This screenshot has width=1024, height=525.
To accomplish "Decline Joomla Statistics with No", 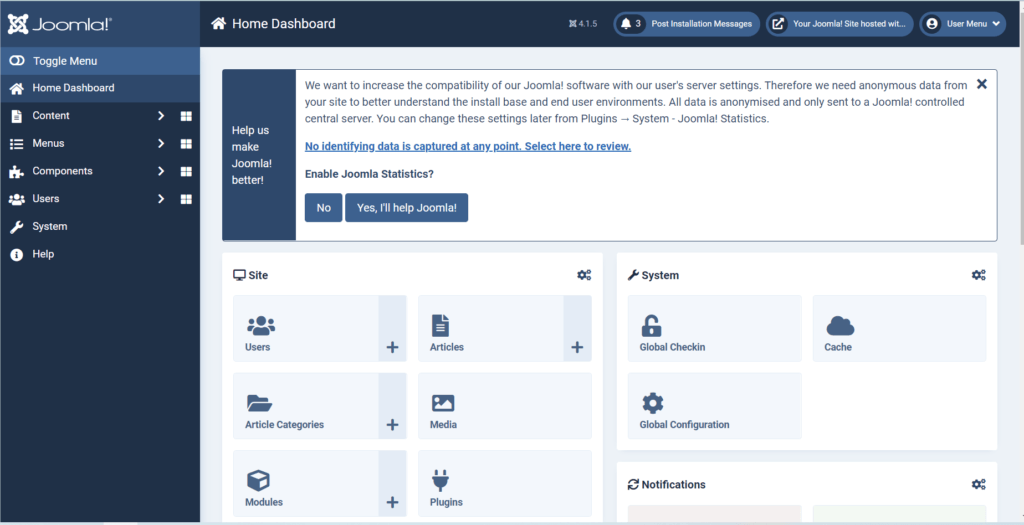I will coord(323,208).
